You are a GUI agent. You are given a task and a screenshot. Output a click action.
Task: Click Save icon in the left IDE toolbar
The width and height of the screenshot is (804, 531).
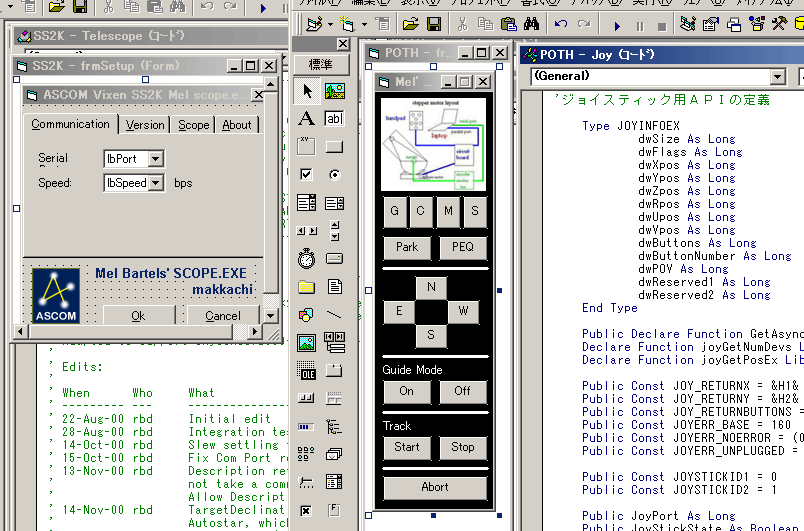coord(79,7)
